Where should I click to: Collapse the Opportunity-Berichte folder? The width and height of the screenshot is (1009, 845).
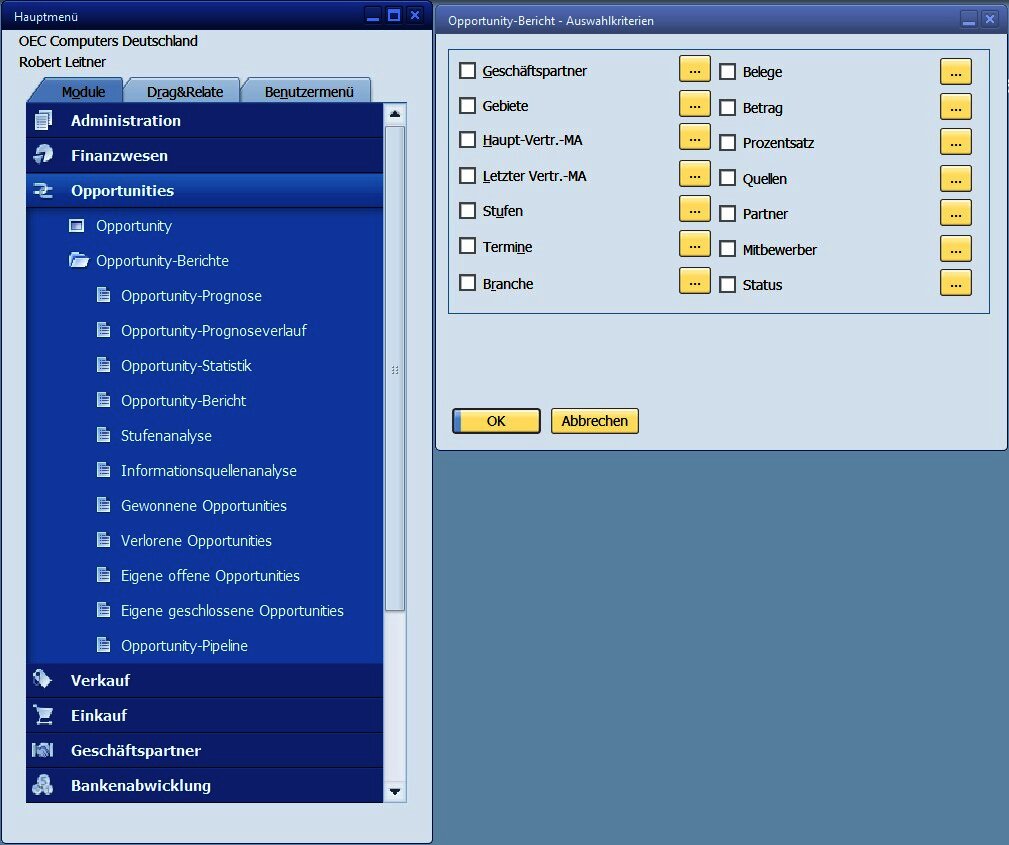click(x=79, y=261)
